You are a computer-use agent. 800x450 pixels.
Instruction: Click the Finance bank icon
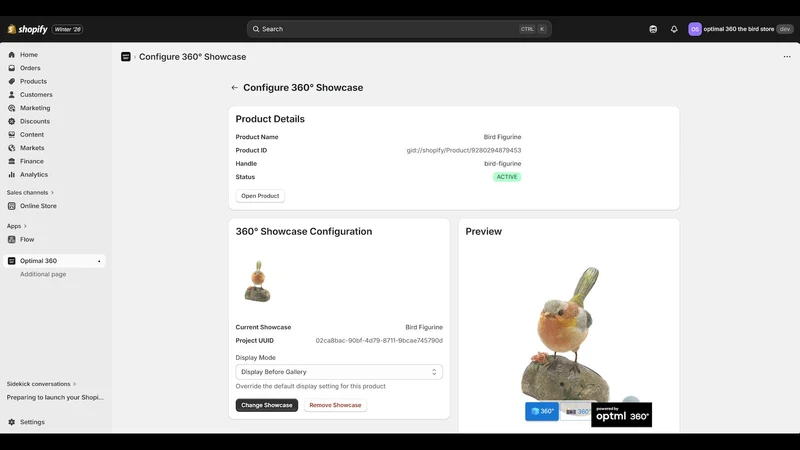(12, 161)
